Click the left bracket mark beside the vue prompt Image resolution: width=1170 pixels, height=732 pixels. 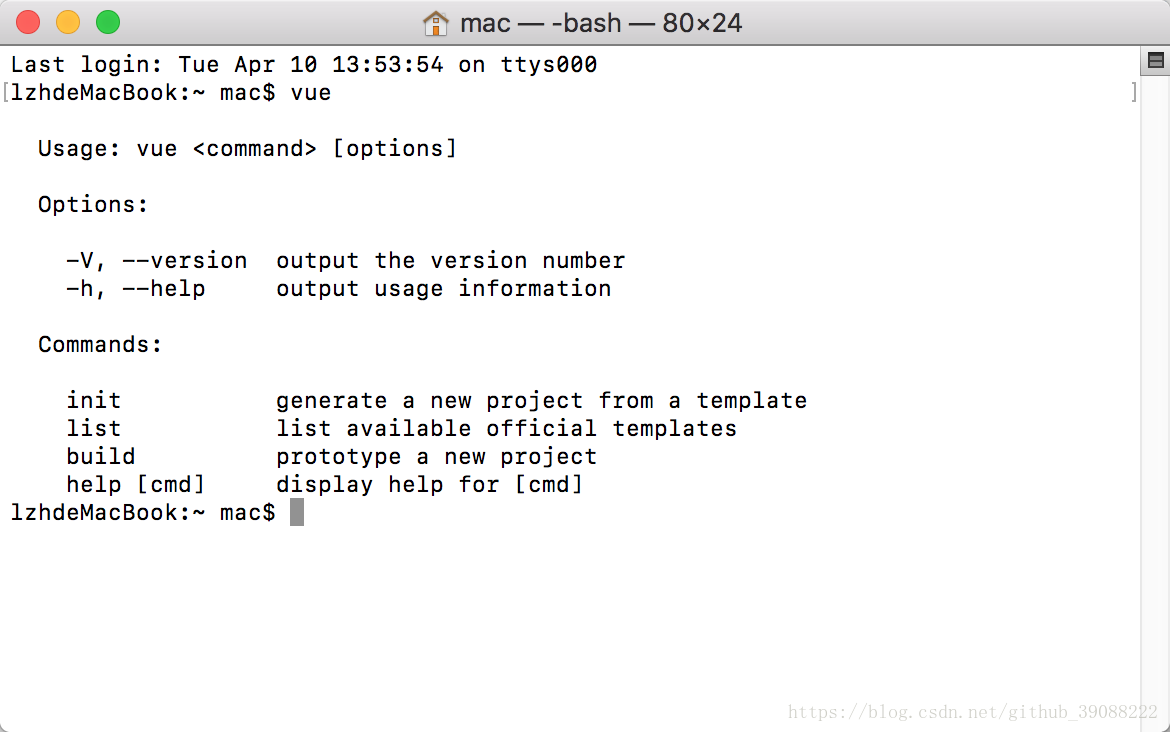[5, 93]
